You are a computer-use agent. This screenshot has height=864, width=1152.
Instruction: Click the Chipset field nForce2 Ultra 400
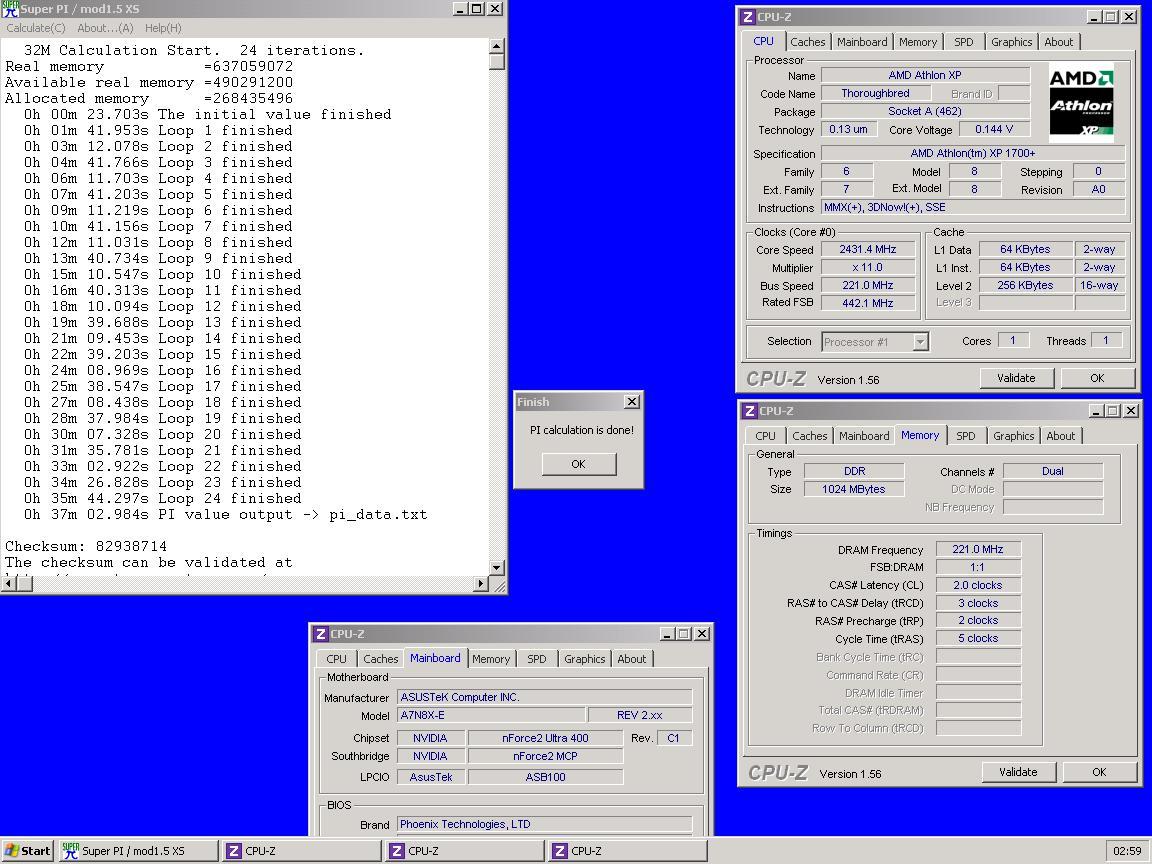[545, 738]
